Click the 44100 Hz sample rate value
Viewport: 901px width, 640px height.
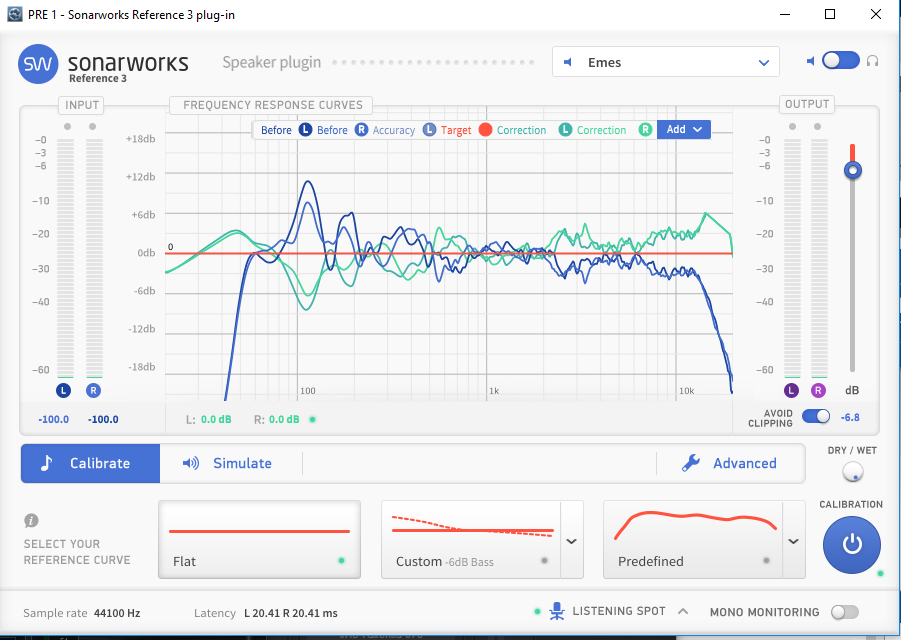[x=117, y=613]
